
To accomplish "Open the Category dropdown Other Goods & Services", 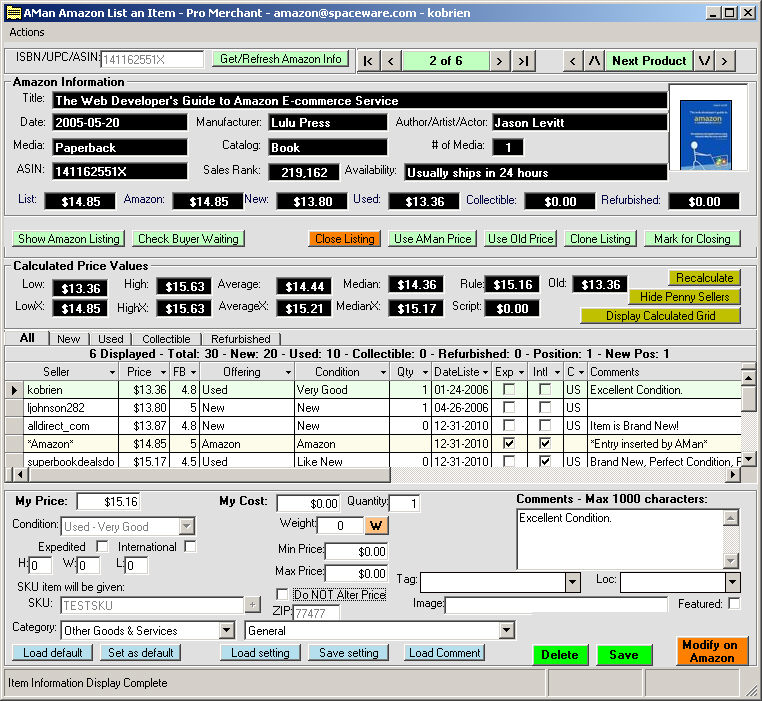I will pyautogui.click(x=226, y=631).
